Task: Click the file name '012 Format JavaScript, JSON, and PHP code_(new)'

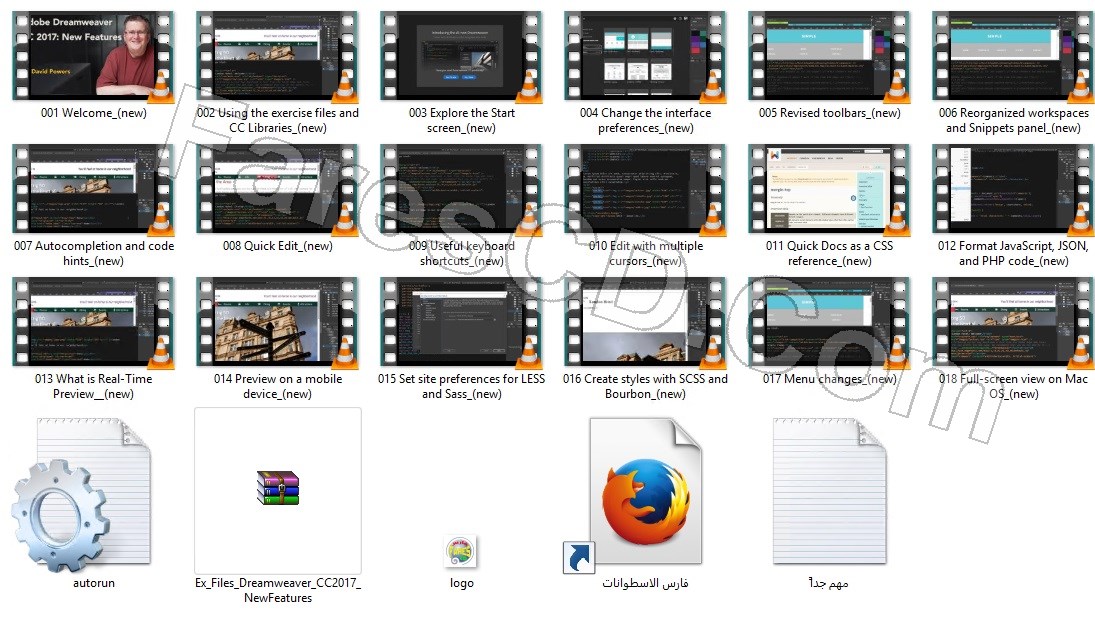Action: (1013, 253)
